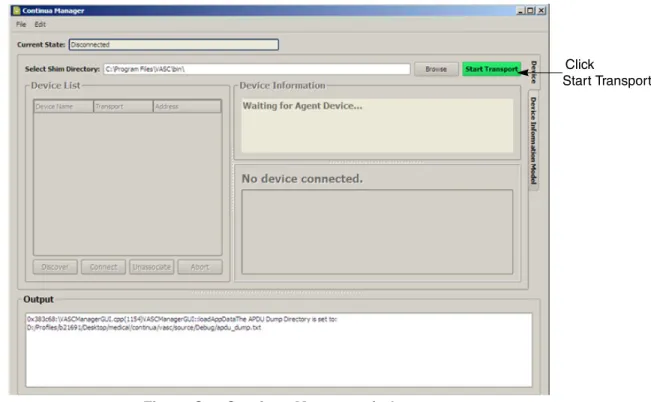Open the Edit menu
The height and width of the screenshot is (402, 651).
click(x=40, y=25)
